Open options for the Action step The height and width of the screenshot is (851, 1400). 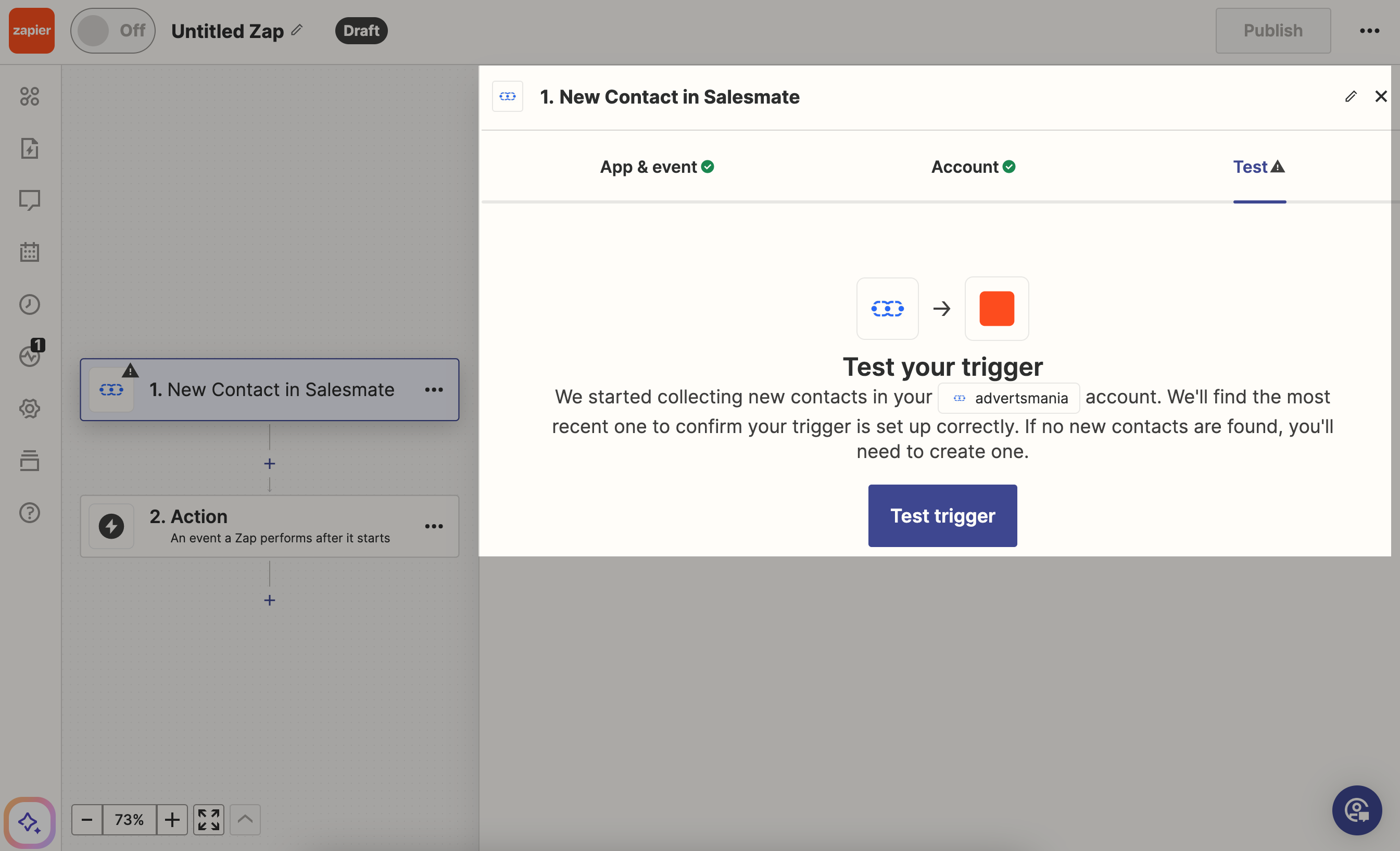pos(434,526)
